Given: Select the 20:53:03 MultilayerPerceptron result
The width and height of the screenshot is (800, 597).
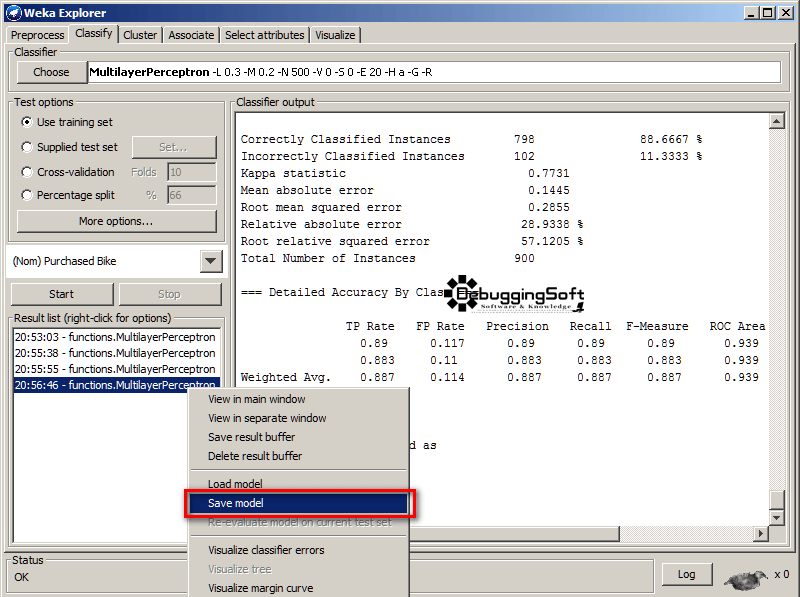Looking at the screenshot, I should pyautogui.click(x=116, y=337).
